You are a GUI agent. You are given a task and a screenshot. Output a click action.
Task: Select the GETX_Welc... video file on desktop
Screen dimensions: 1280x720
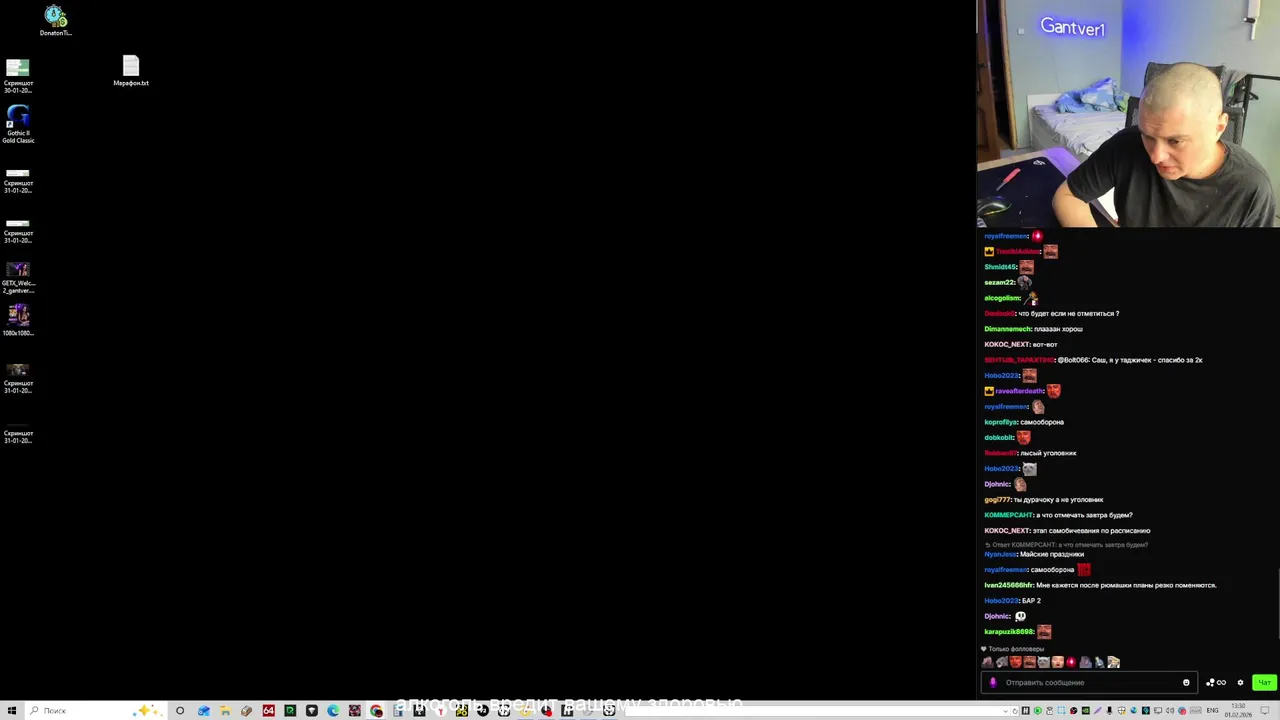tap(18, 278)
